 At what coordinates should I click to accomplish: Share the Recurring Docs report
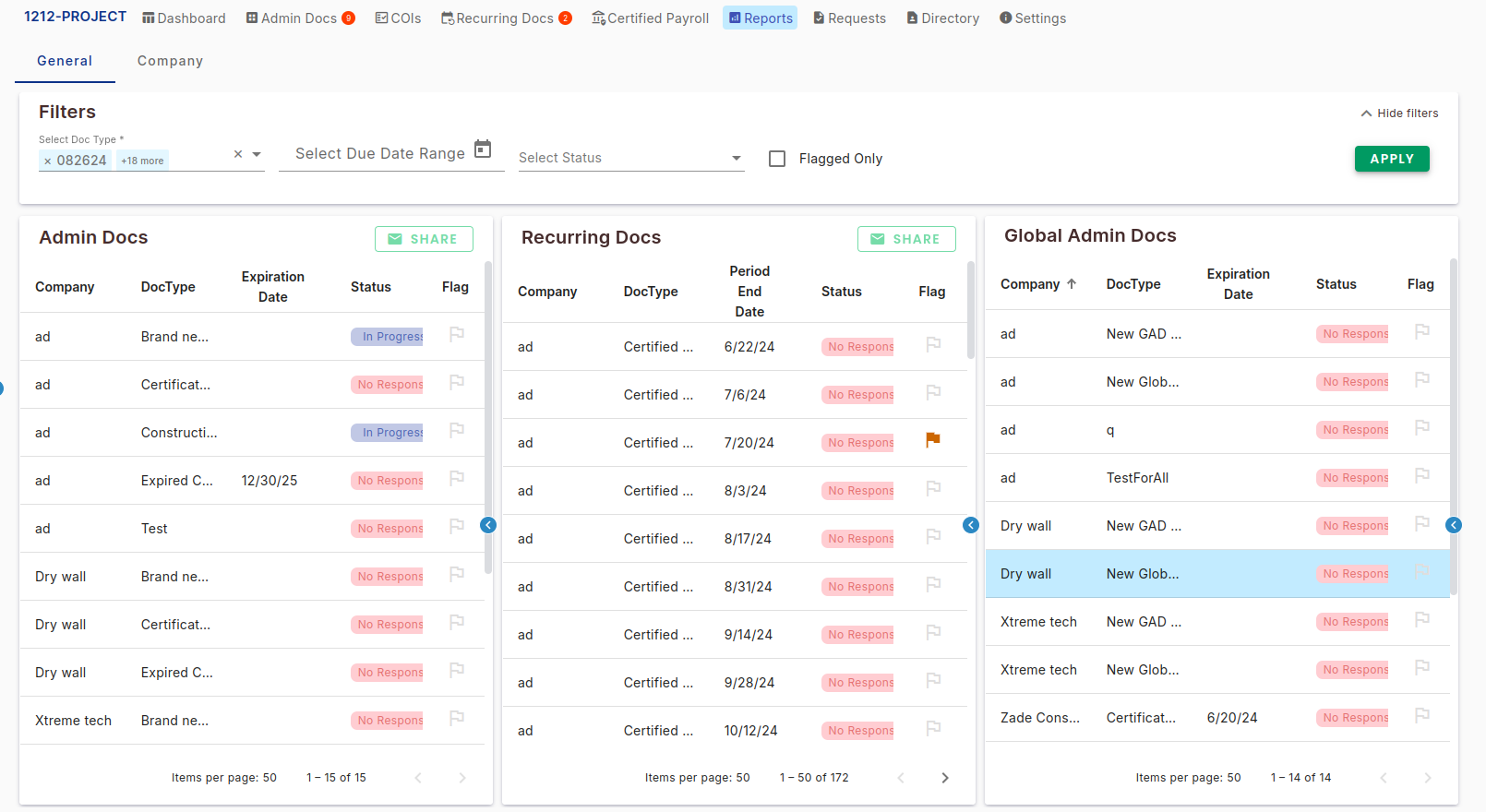[x=905, y=239]
